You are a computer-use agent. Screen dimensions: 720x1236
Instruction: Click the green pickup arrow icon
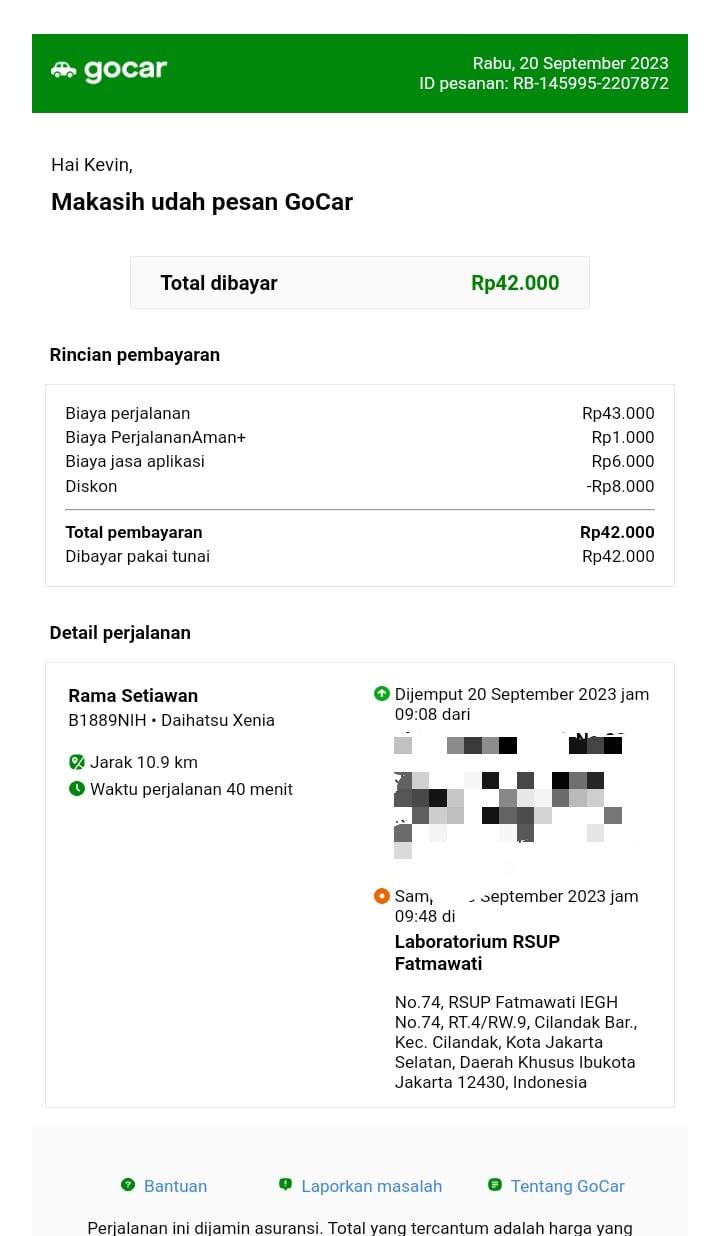click(381, 694)
